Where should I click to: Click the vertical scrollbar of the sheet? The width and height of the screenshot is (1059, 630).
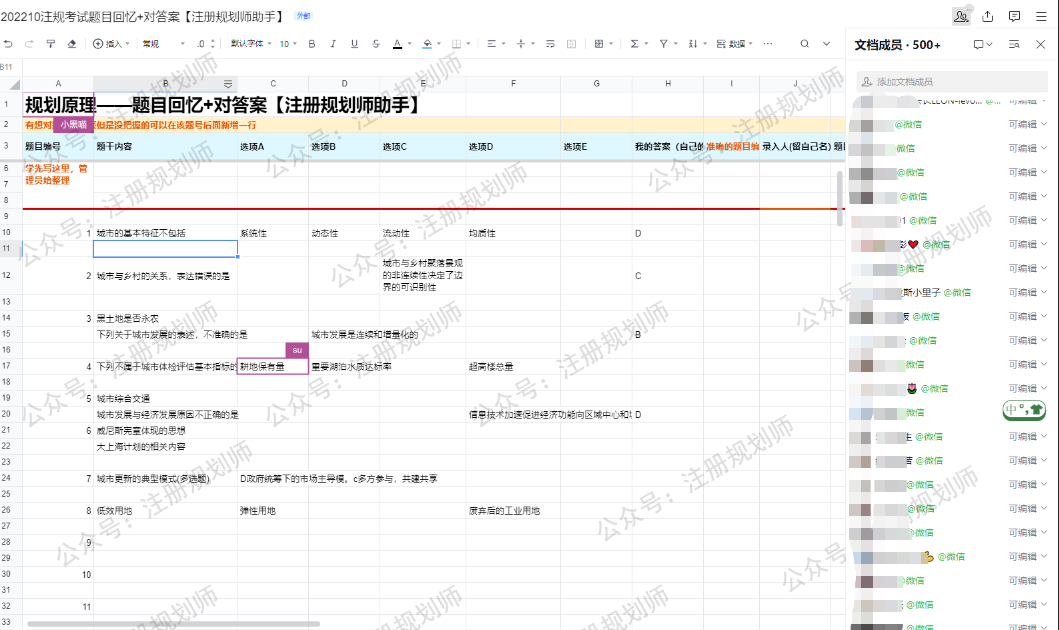840,199
